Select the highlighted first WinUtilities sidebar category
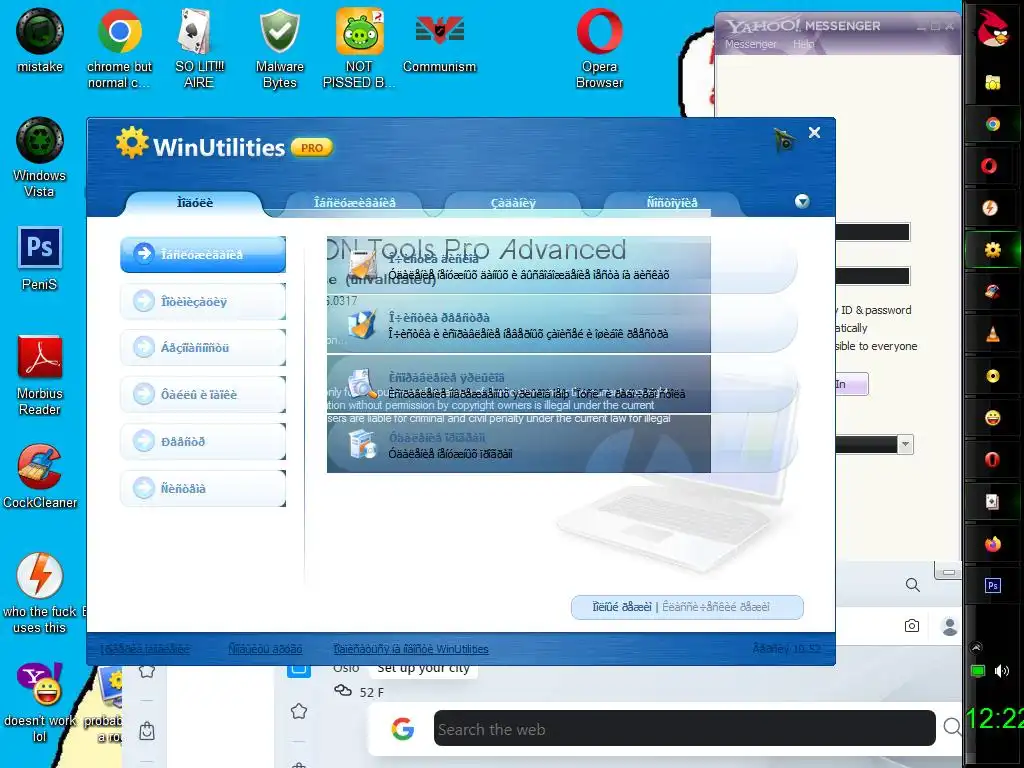This screenshot has height=768, width=1024. (203, 254)
